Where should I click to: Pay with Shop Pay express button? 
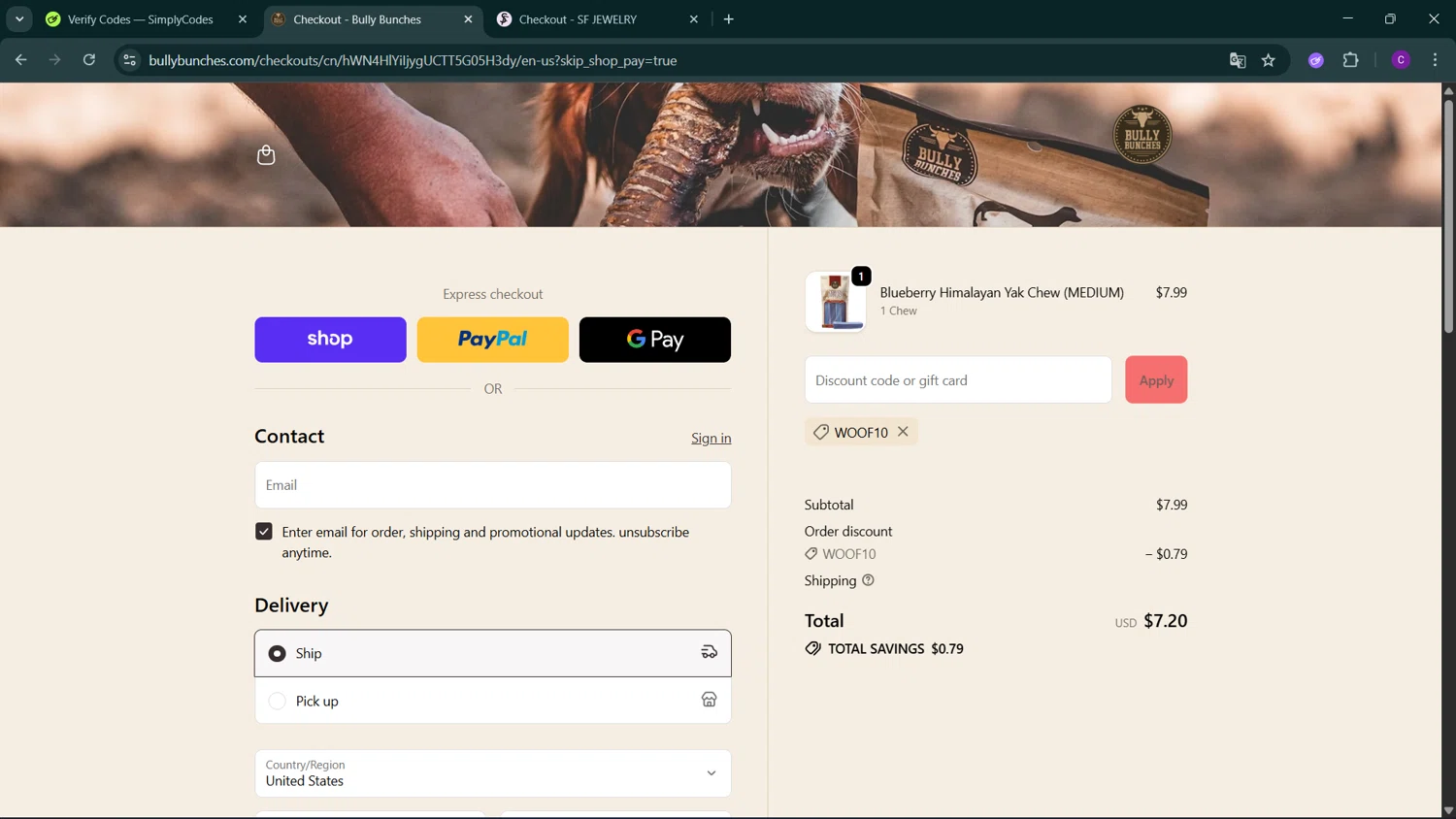coord(330,340)
